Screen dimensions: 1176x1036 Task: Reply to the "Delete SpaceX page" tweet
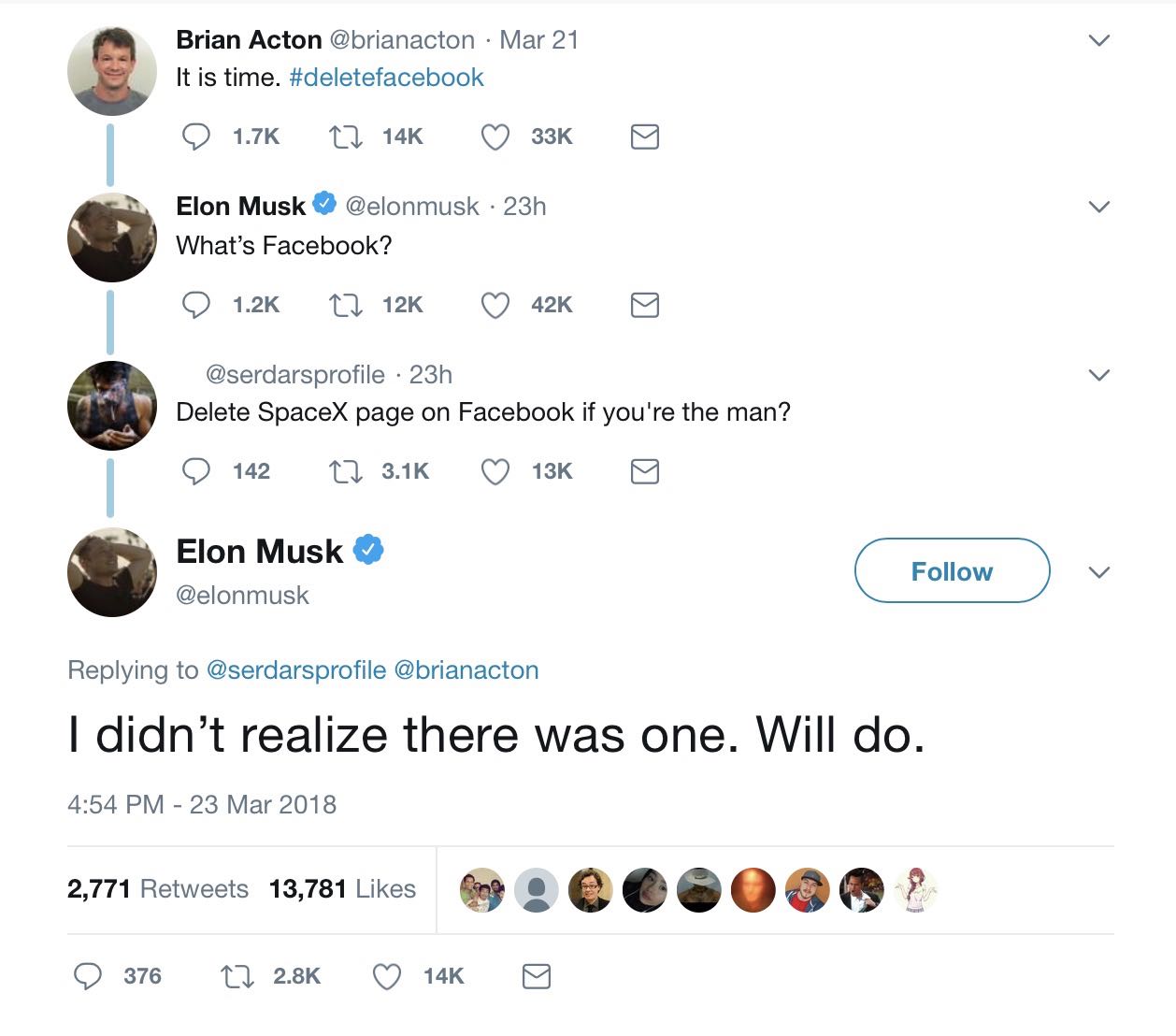pos(195,471)
